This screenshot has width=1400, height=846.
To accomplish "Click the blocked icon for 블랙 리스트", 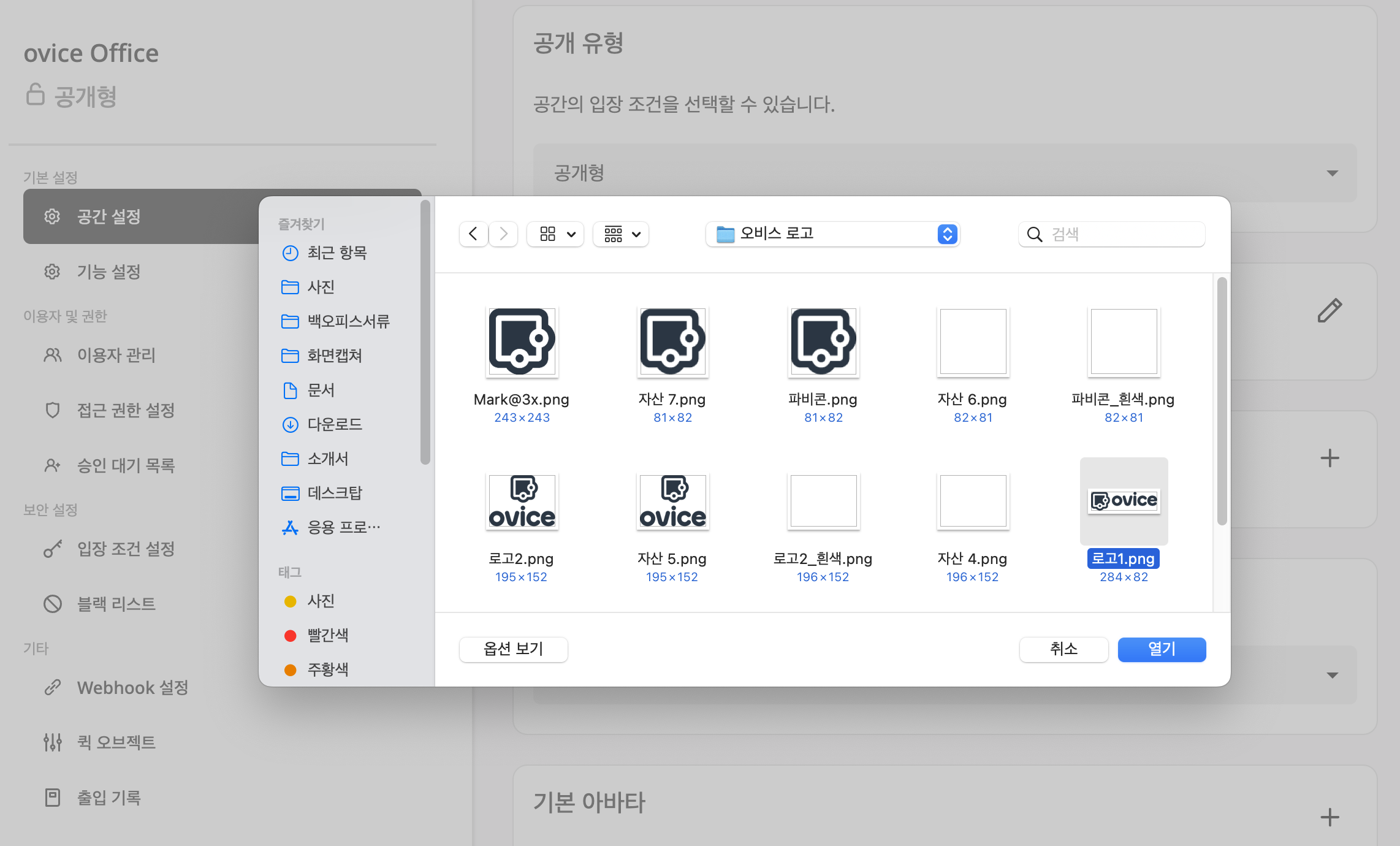I will [x=53, y=604].
